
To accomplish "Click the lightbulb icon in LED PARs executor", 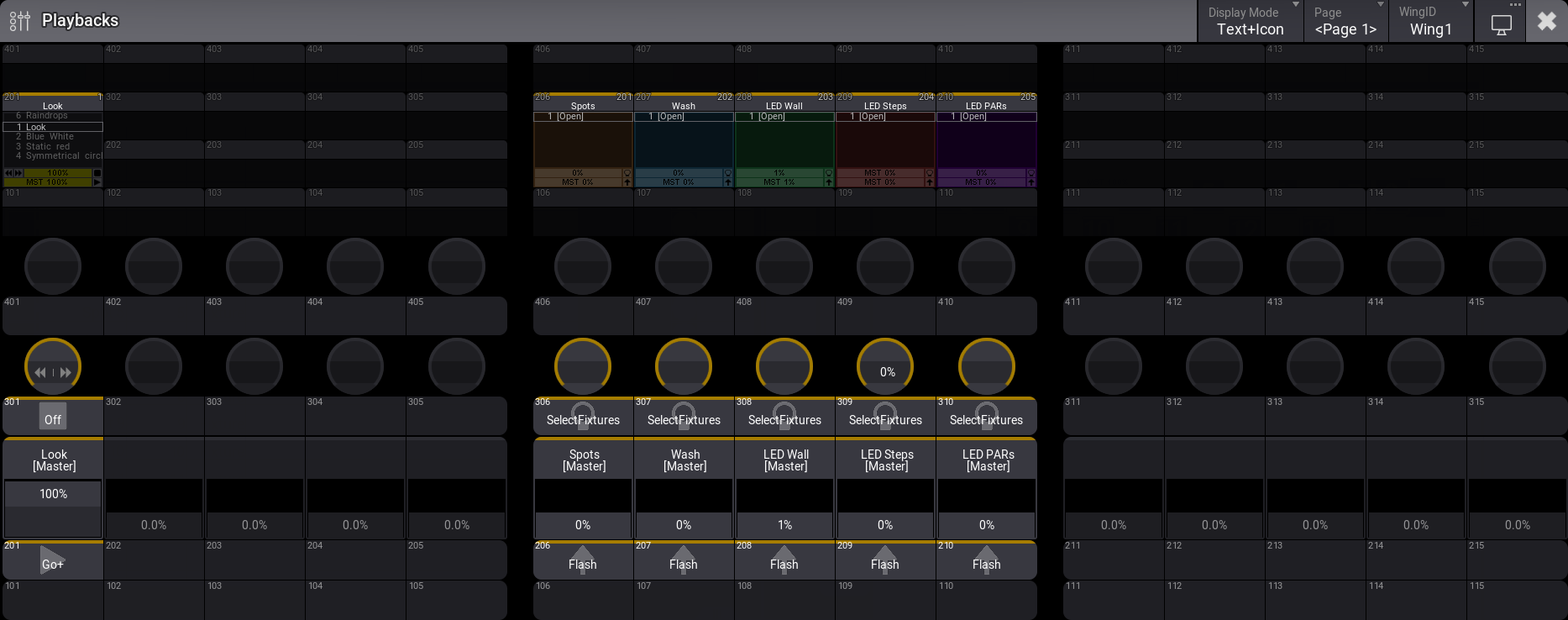I will coord(1030,173).
